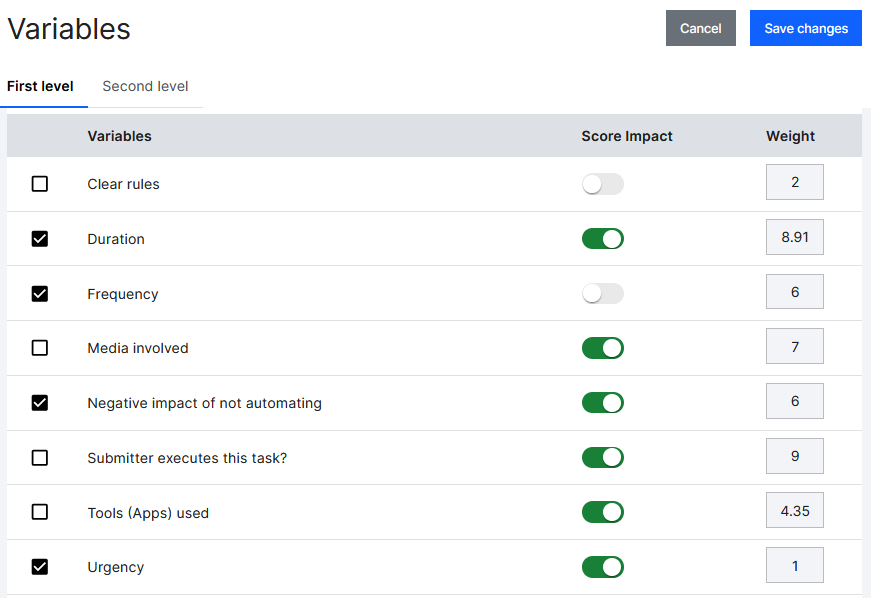Viewport: 871px width, 598px height.
Task: Toggle off Score Impact for Tools (Apps) used
Action: (603, 511)
